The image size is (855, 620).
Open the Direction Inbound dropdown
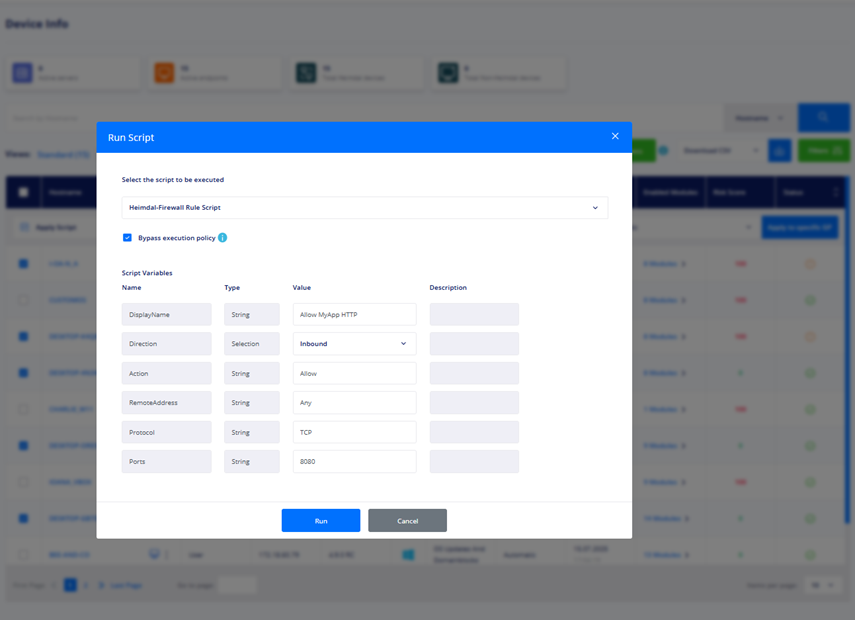(x=354, y=344)
